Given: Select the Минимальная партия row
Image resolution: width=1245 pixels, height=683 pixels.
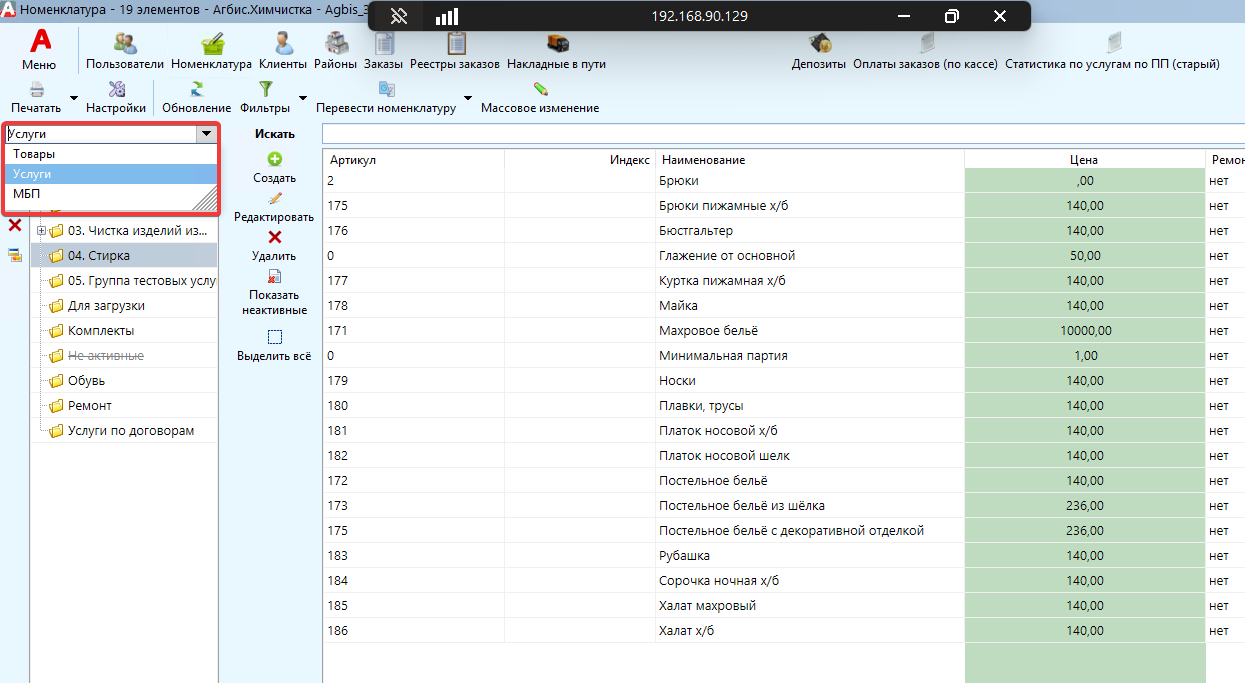Looking at the screenshot, I should click(784, 356).
